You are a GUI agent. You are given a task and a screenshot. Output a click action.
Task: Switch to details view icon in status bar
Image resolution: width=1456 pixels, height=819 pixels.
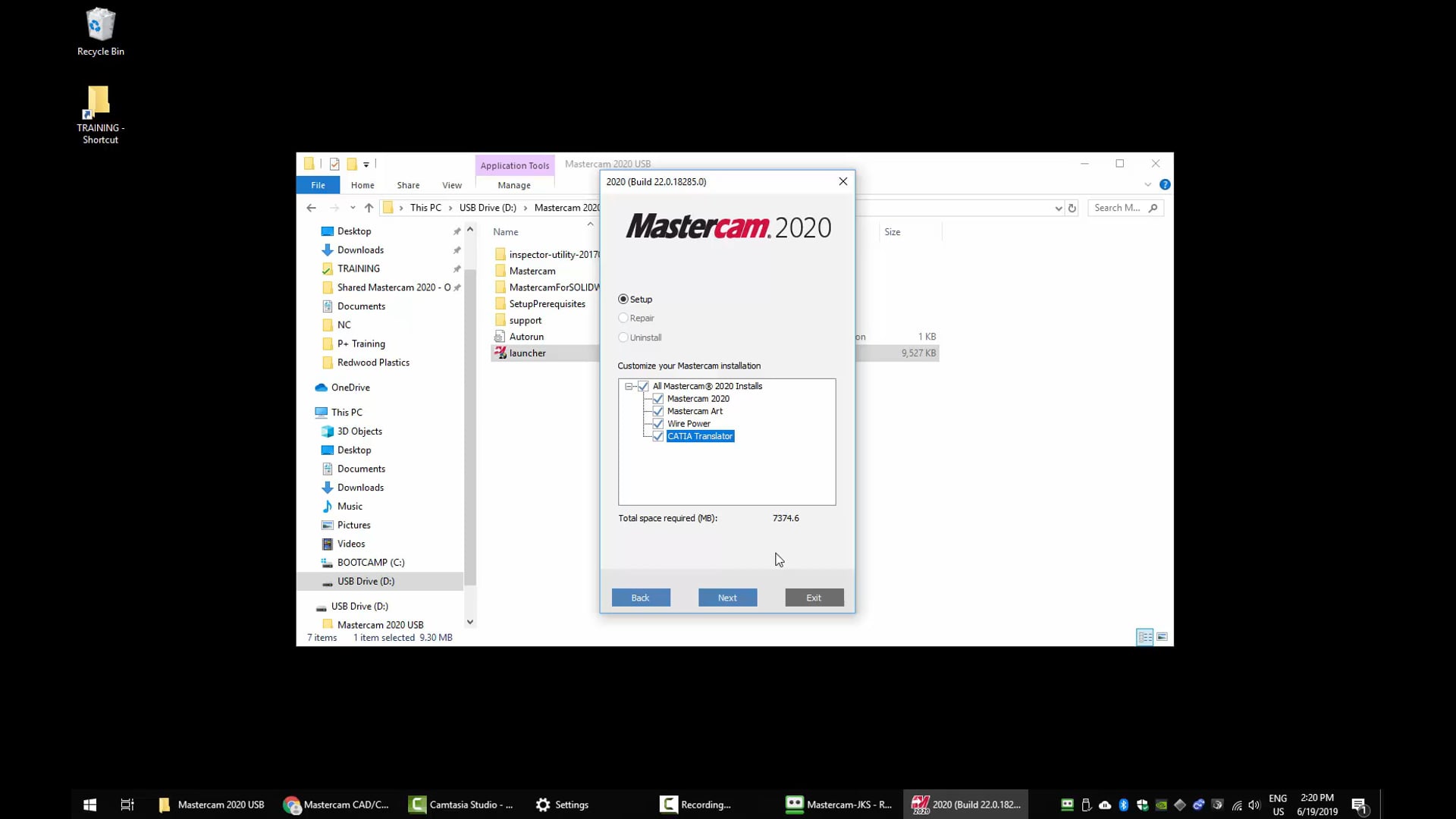point(1145,637)
